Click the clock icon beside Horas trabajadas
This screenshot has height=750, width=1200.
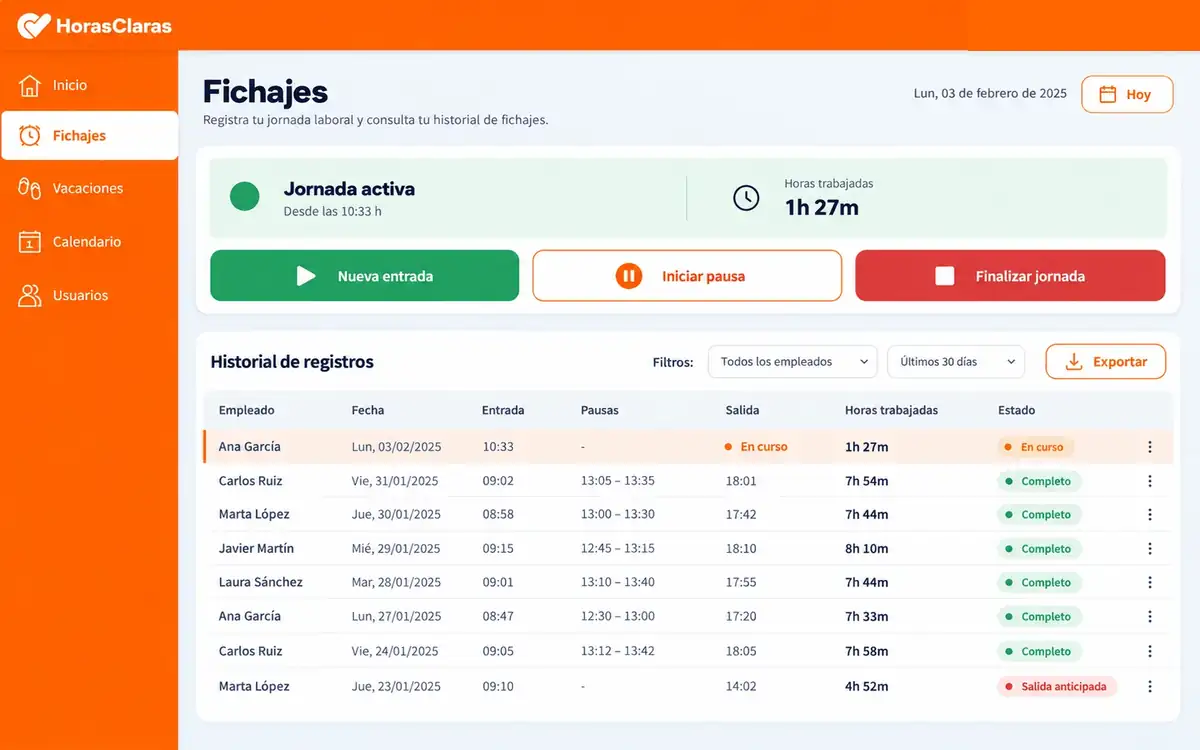click(746, 198)
